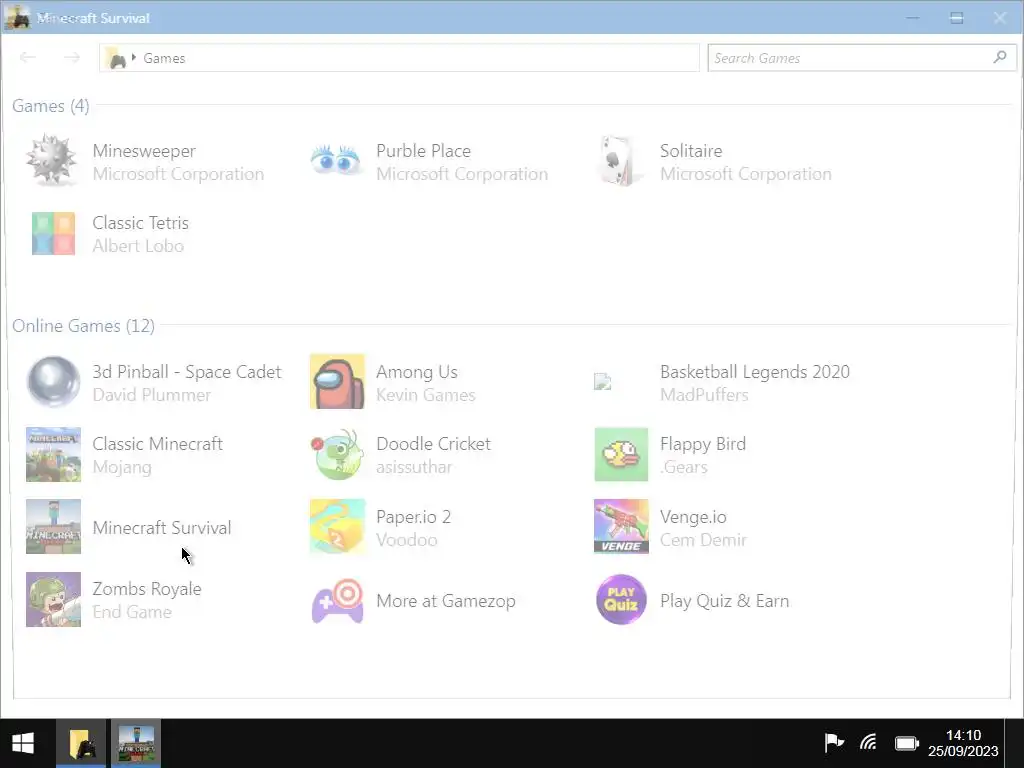1024x768 pixels.
Task: Open the Play Quiz & Earn link text
Action: click(724, 600)
